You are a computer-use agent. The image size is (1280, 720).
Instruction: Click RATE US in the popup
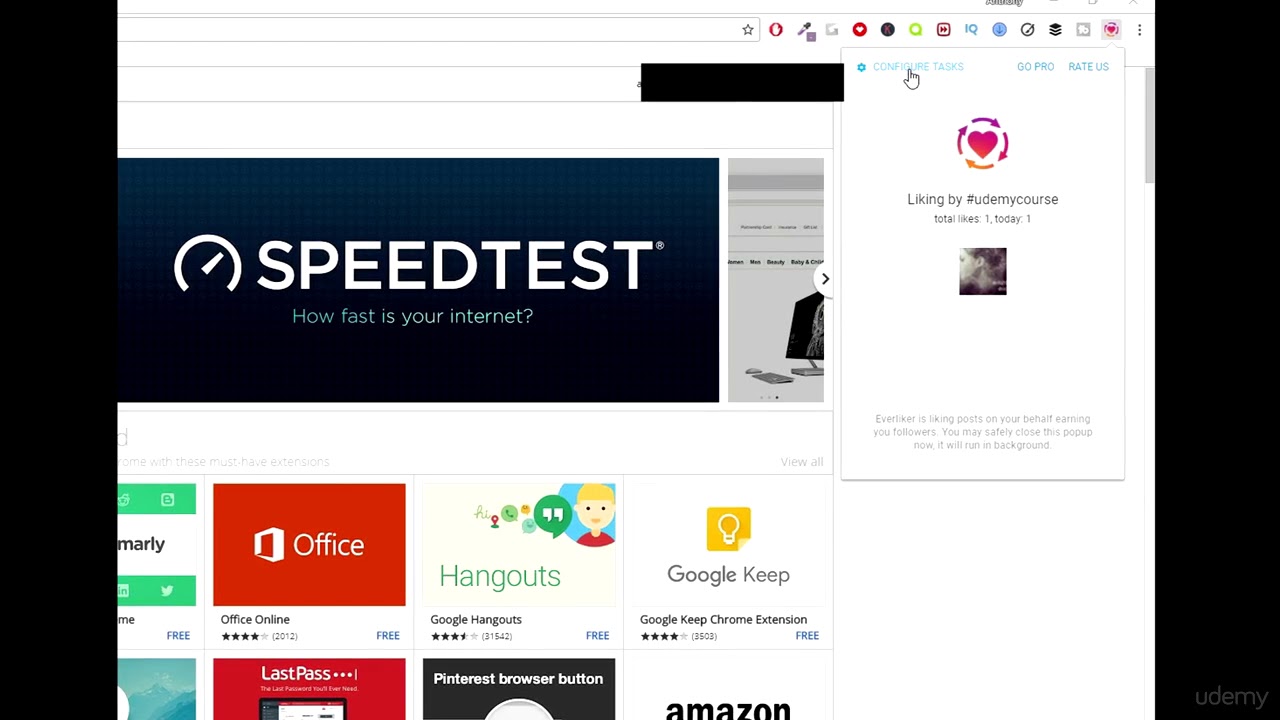(x=1088, y=67)
